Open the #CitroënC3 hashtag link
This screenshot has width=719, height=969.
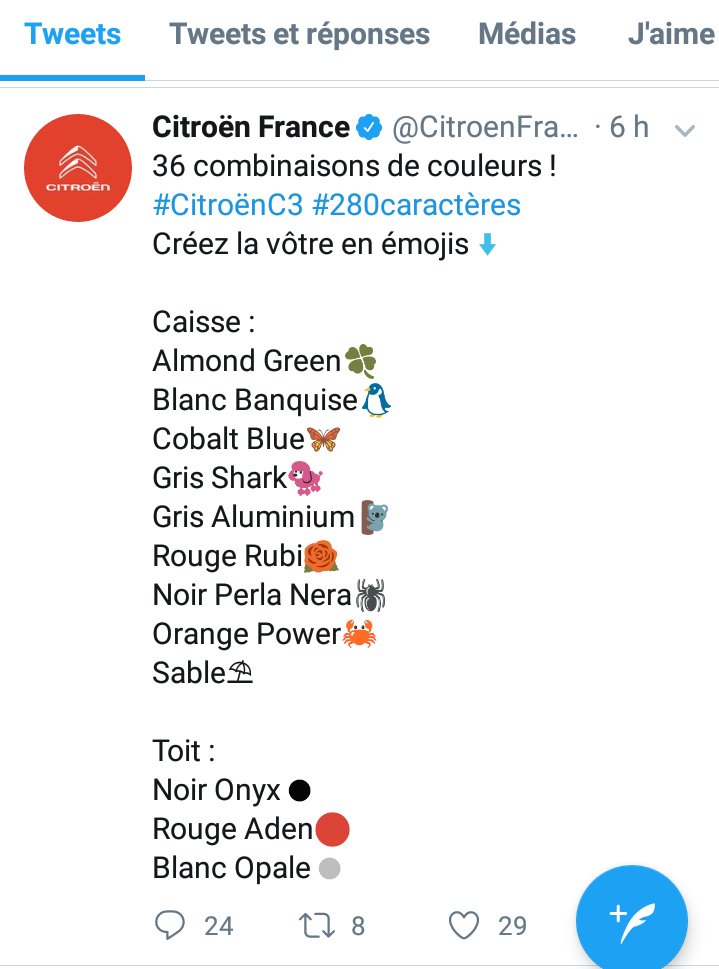pyautogui.click(x=228, y=205)
